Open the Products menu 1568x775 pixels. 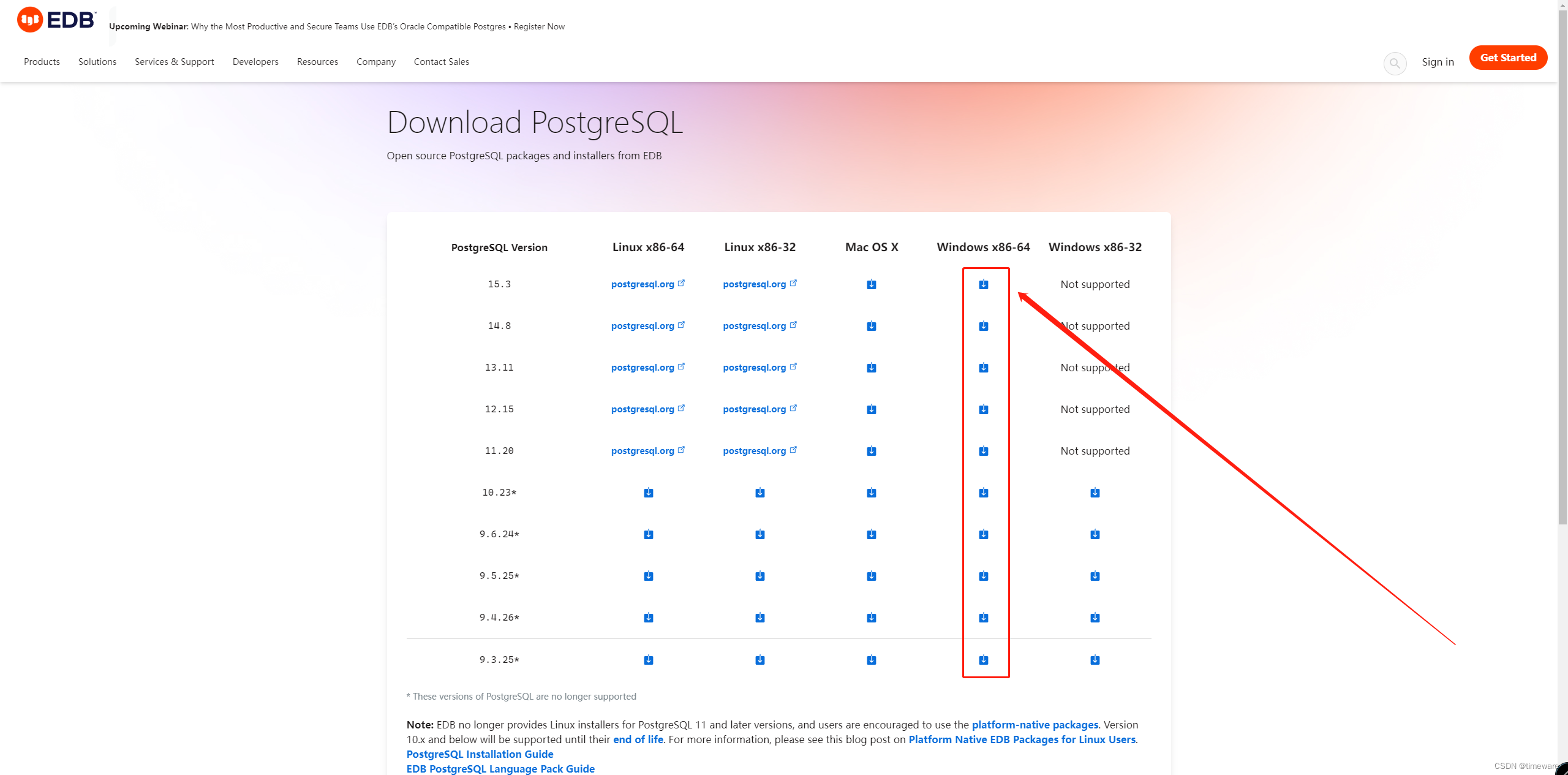point(42,62)
